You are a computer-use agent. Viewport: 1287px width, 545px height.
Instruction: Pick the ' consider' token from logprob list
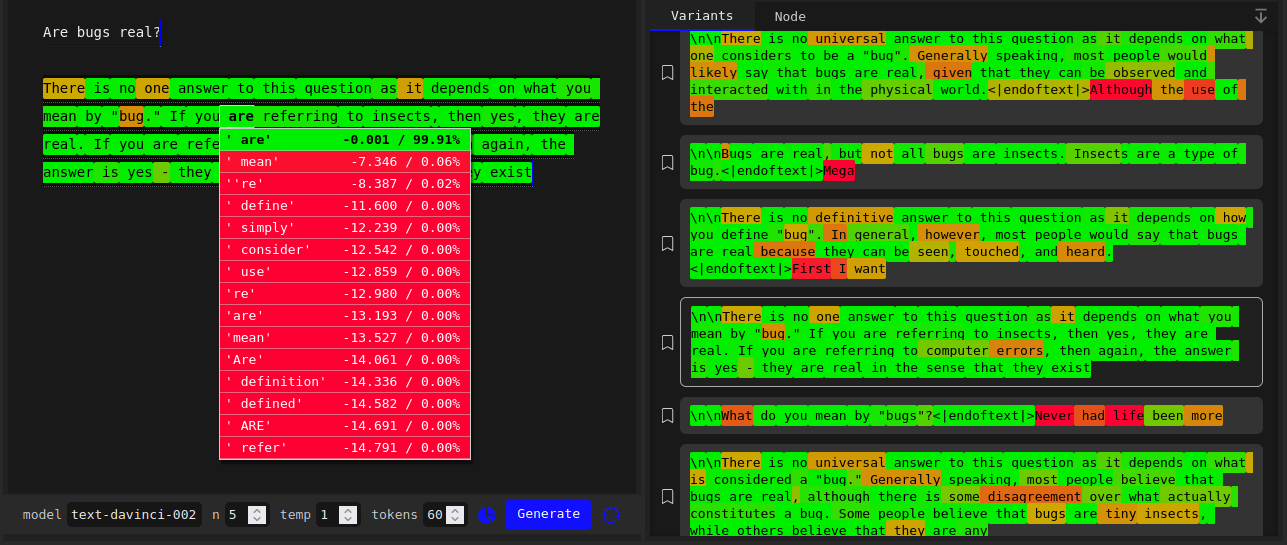345,249
